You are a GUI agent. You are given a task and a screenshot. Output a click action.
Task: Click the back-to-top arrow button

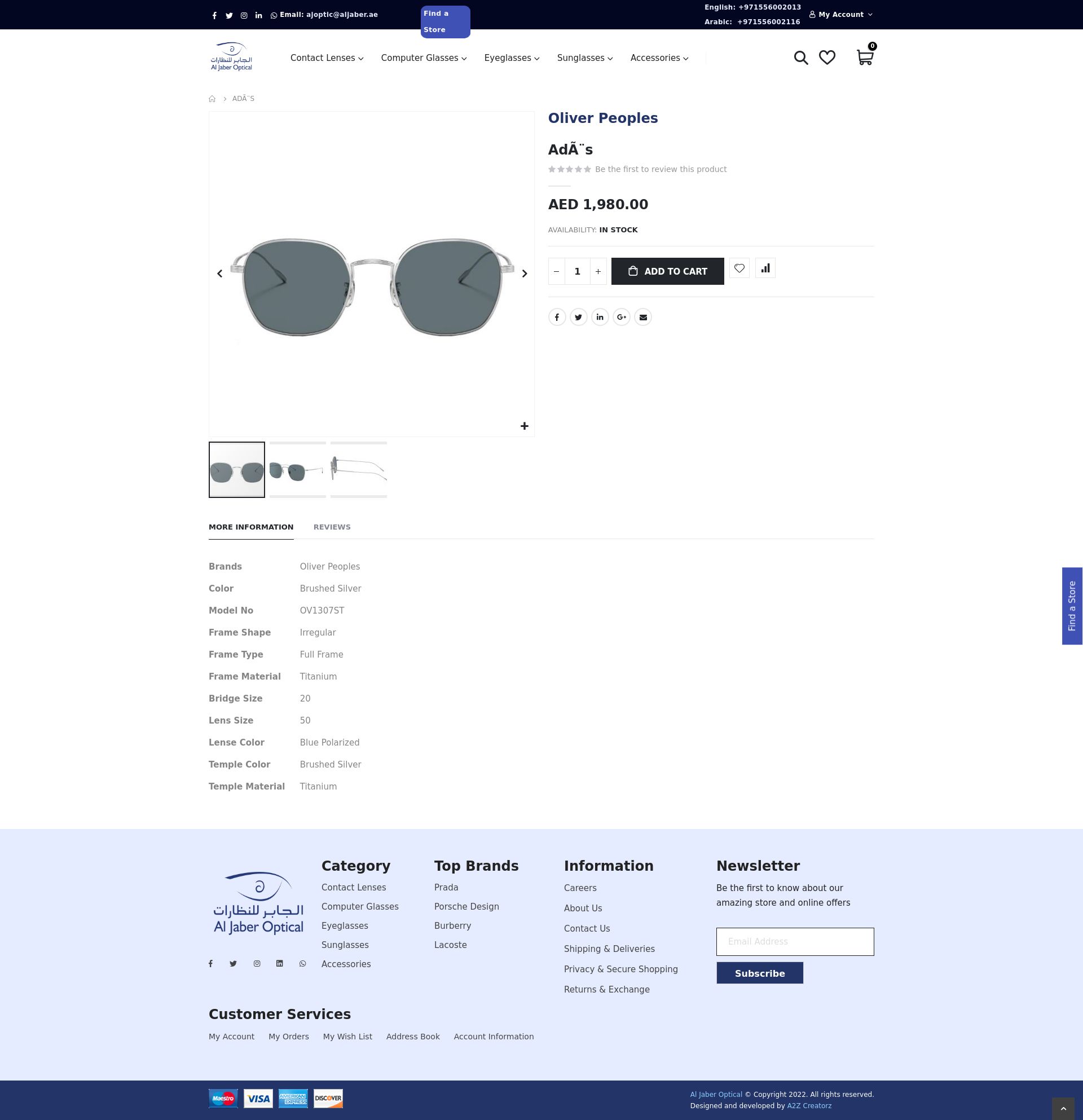click(1063, 1109)
